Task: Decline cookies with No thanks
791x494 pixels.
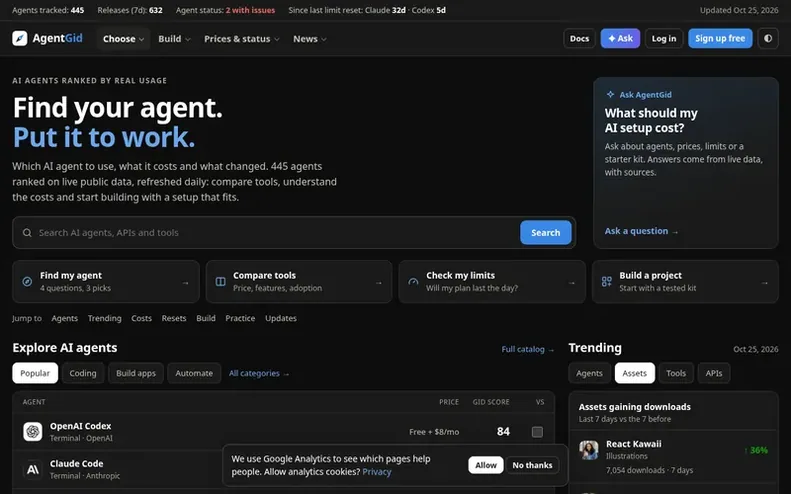Action: [x=532, y=465]
